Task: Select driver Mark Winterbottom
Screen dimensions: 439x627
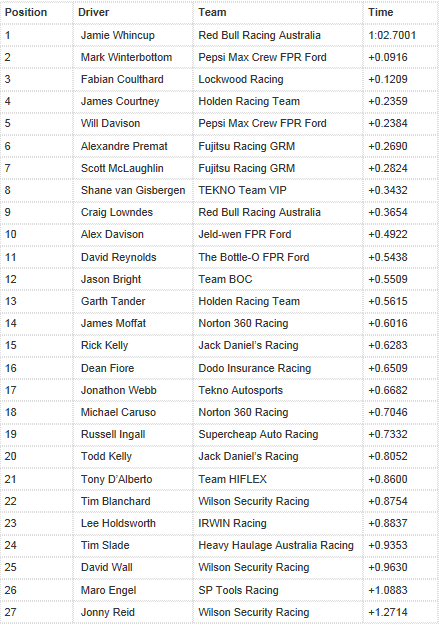Action: pyautogui.click(x=126, y=57)
